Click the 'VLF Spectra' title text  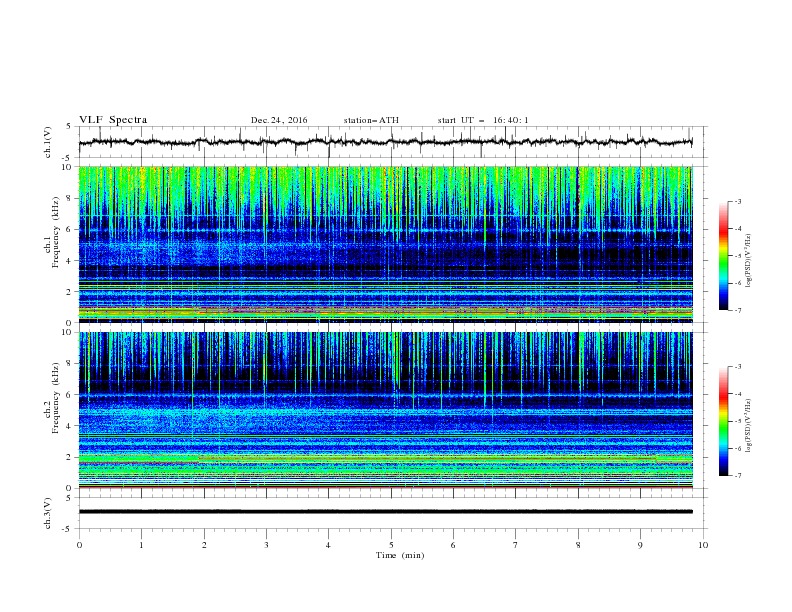click(113, 120)
